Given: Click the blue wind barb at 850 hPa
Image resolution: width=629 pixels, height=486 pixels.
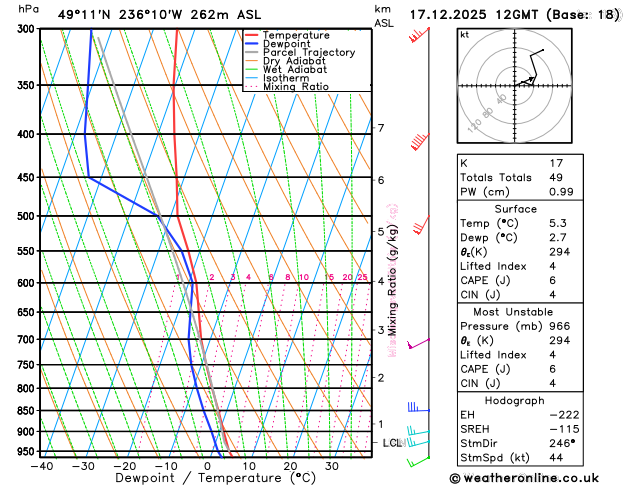Looking at the screenshot, I should 418,407.
